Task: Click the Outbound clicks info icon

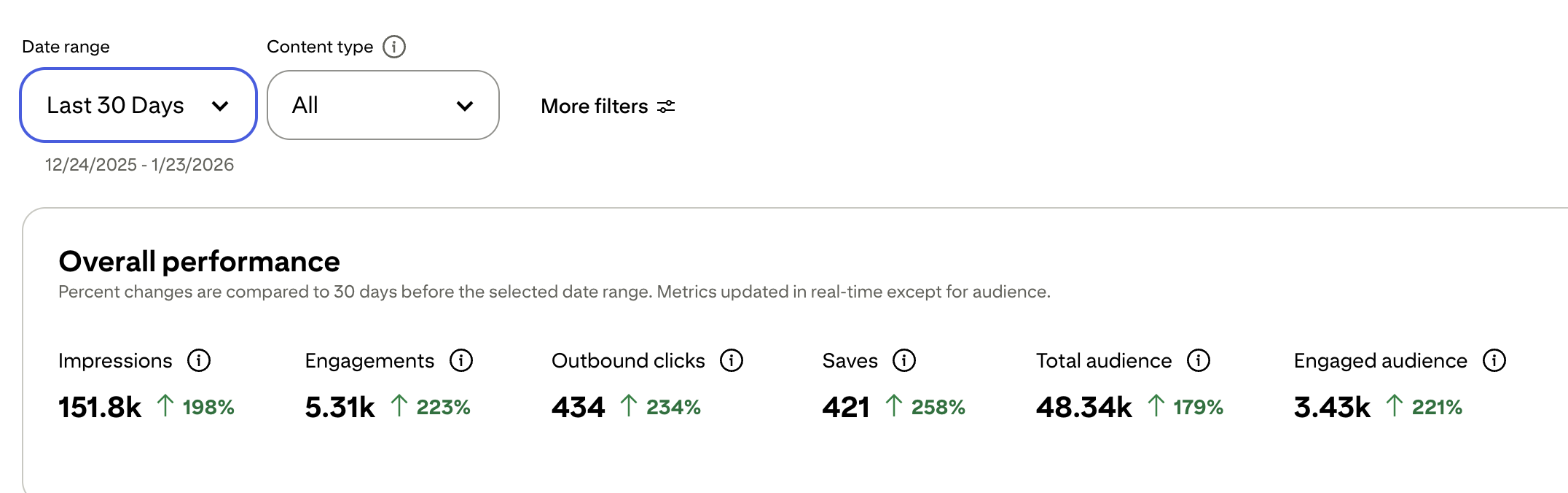Action: pyautogui.click(x=732, y=360)
